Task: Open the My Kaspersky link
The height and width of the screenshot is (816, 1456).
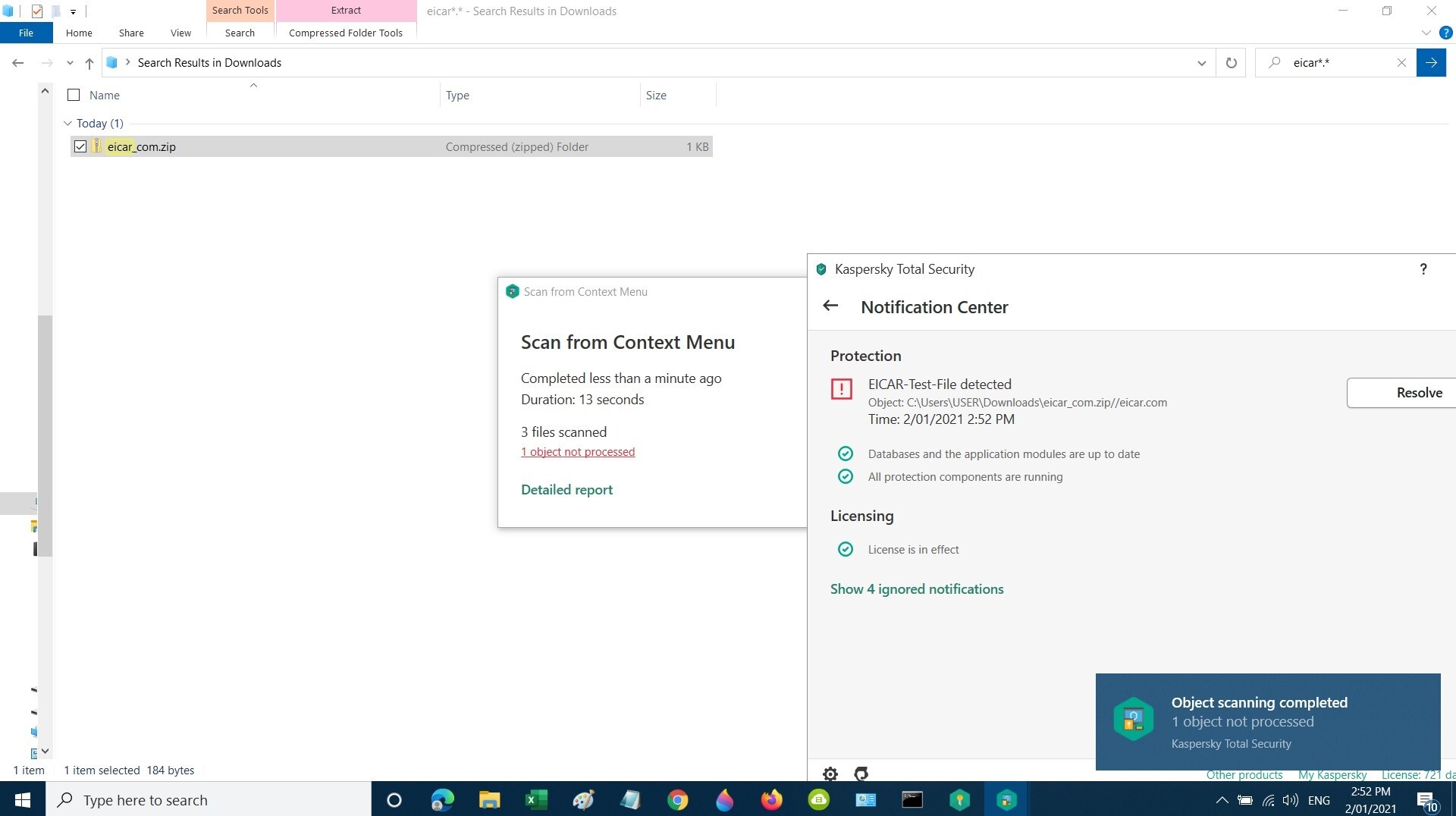Action: pyautogui.click(x=1332, y=775)
